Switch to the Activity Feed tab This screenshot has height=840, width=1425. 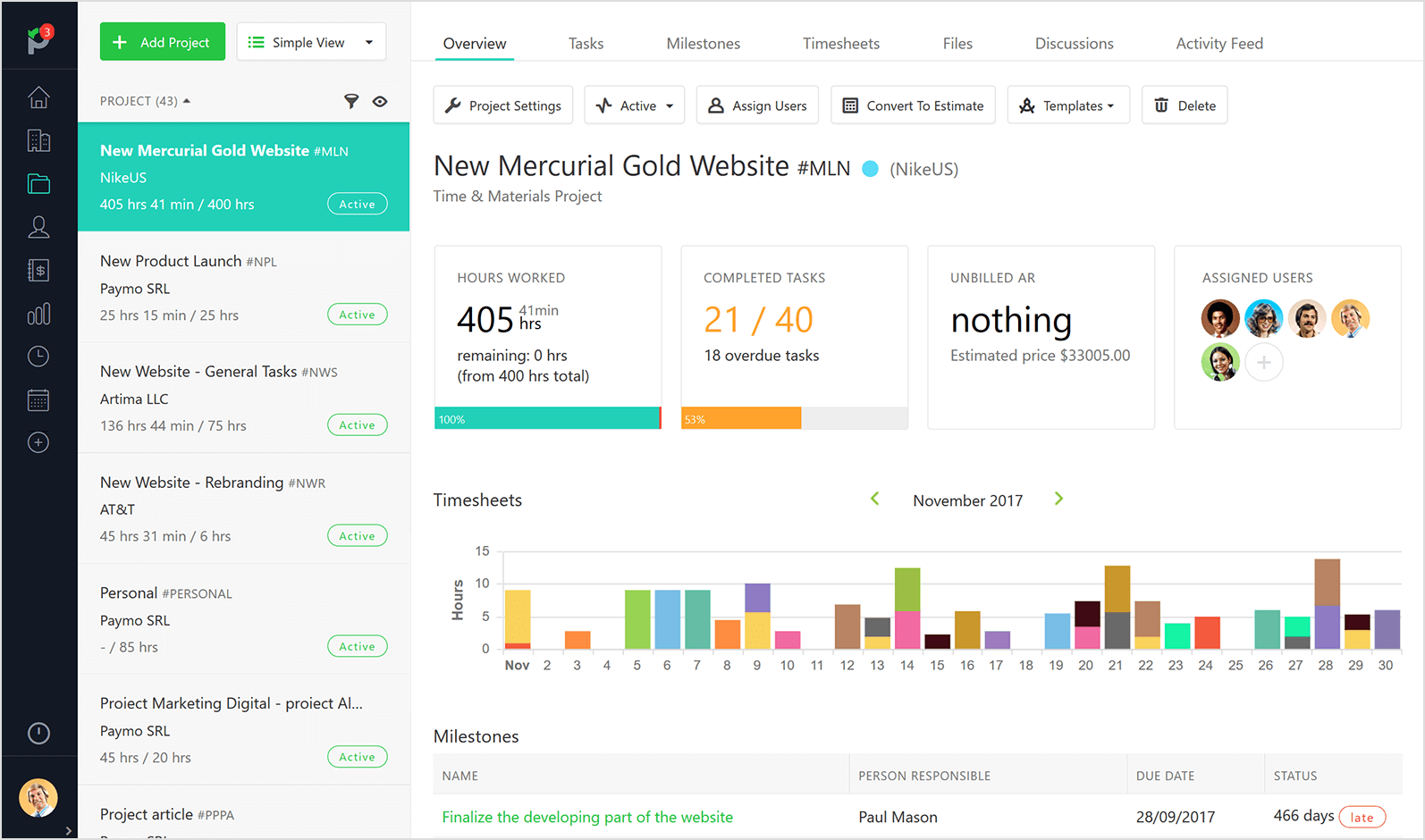point(1219,43)
